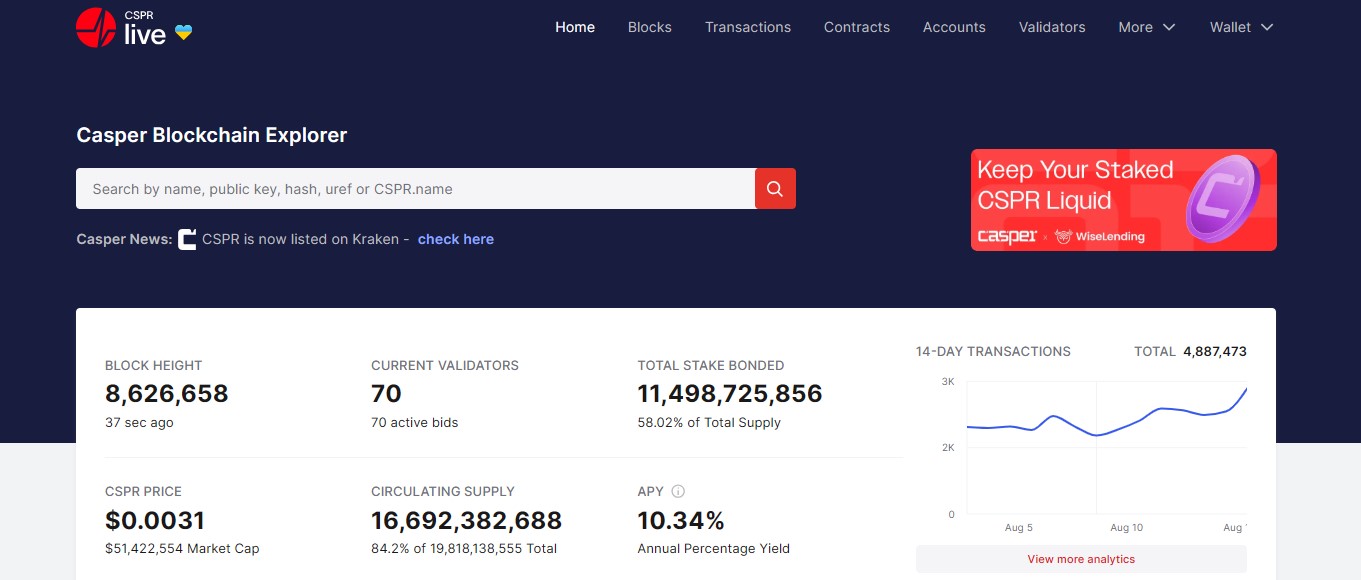Click the block height value 8,626,658
1361x580 pixels.
point(167,394)
